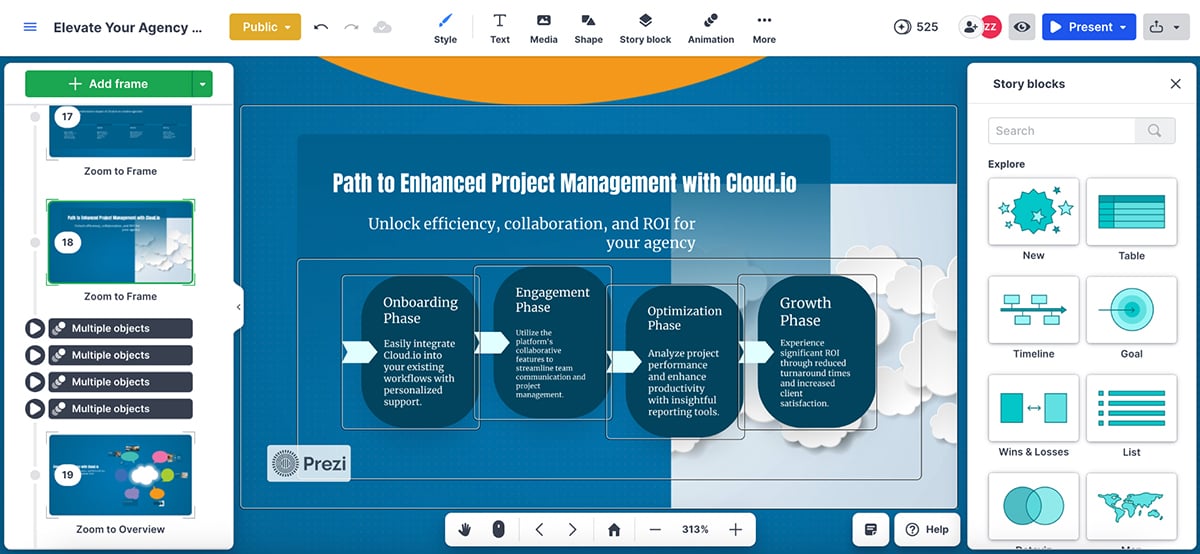Toggle the preview eye icon
Viewport: 1200px width, 554px height.
point(1021,27)
